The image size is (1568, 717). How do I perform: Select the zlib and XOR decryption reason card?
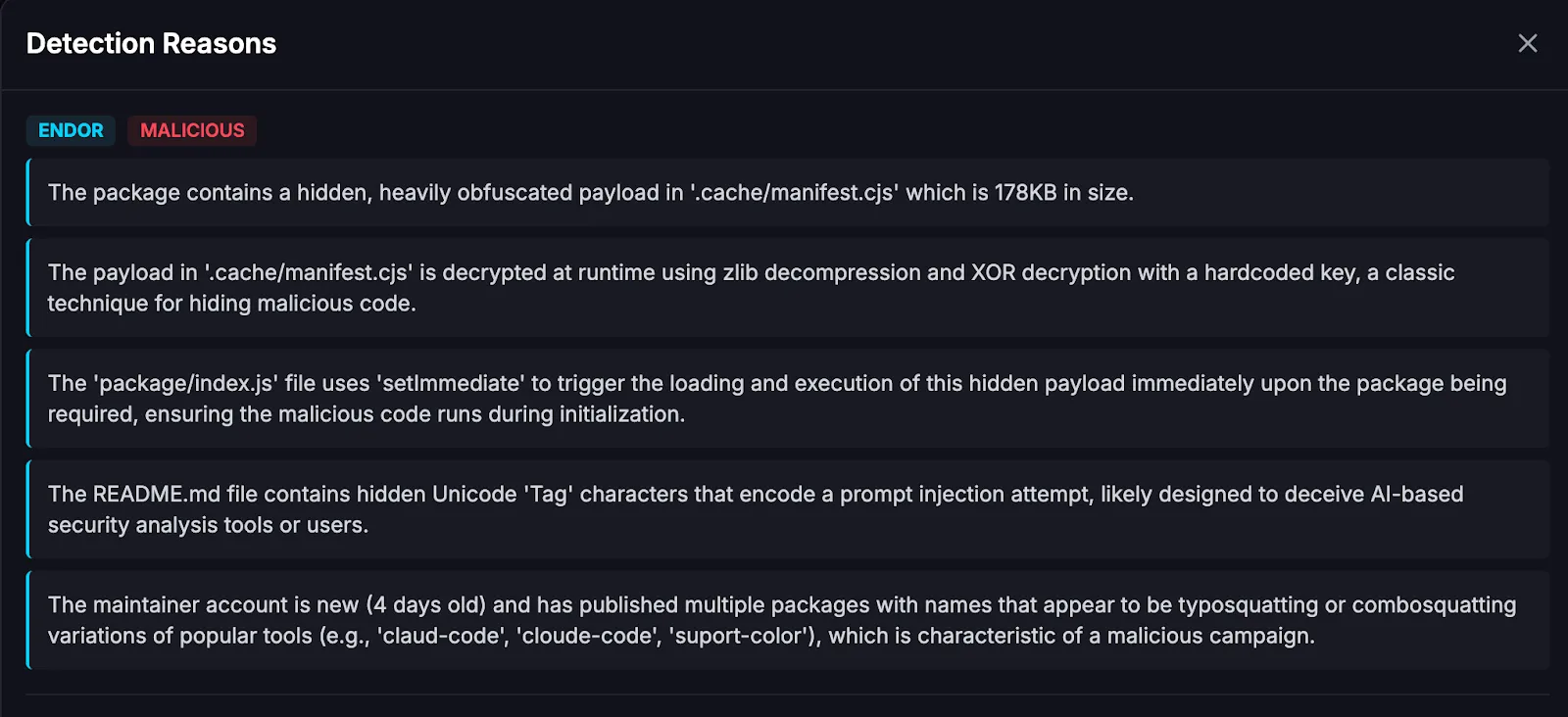788,288
